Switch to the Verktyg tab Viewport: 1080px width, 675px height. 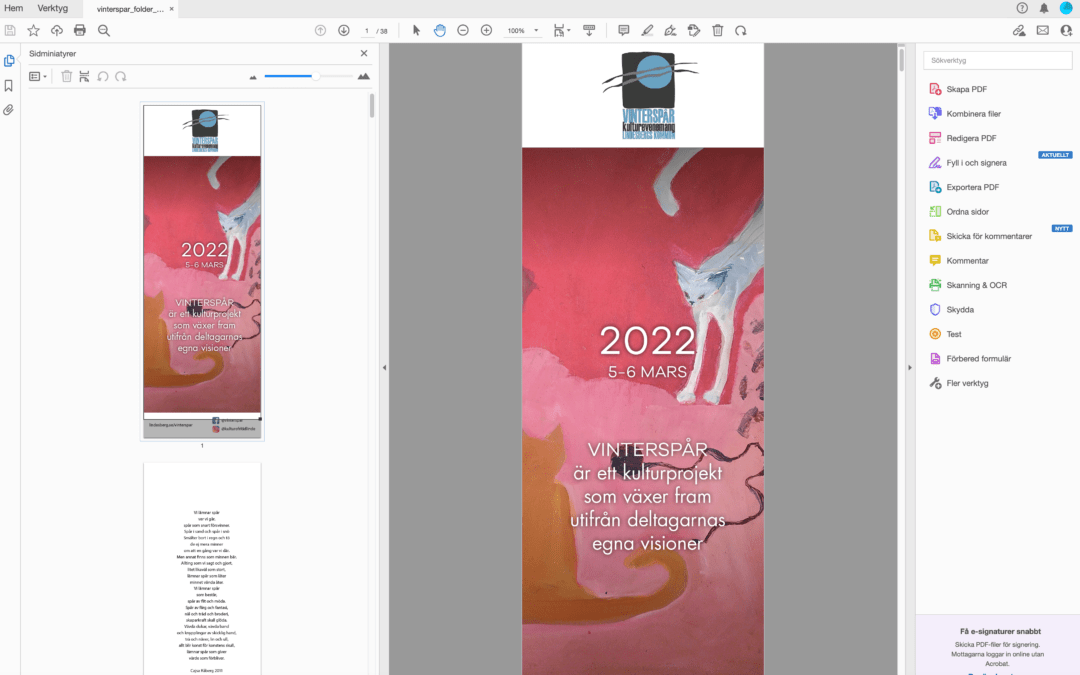[52, 8]
